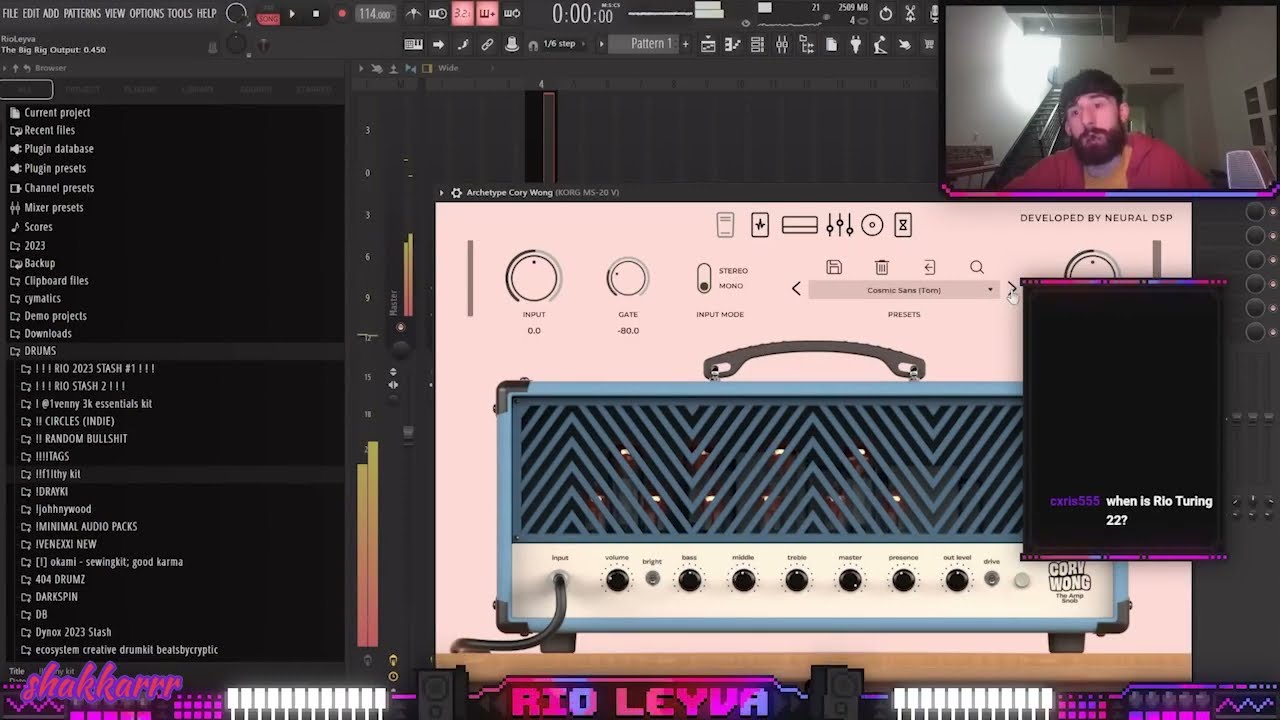
Task: Open the VIEW menu
Action: click(x=115, y=13)
